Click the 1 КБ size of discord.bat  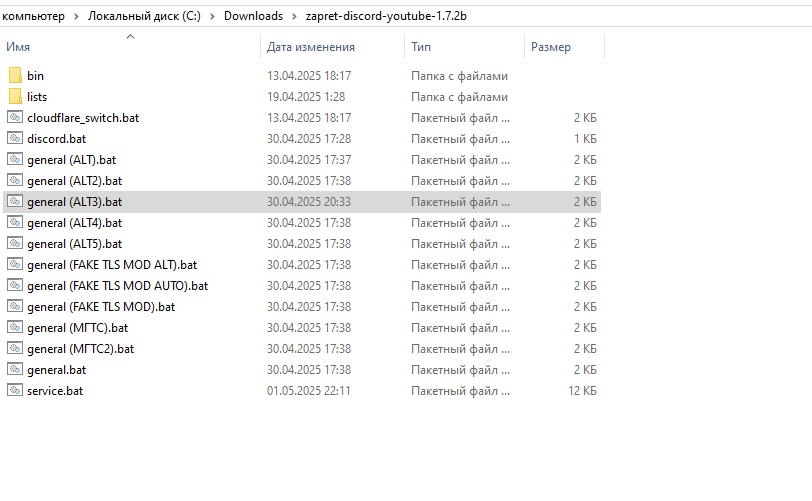coord(585,139)
